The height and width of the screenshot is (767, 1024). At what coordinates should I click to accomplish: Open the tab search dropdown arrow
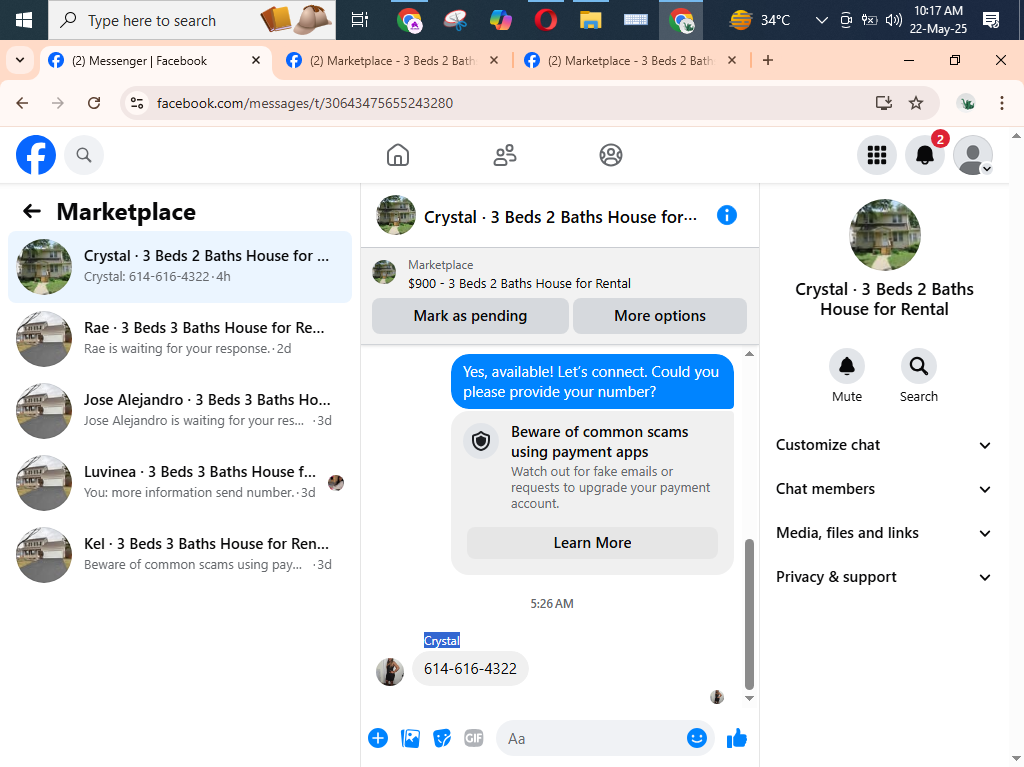(20, 61)
